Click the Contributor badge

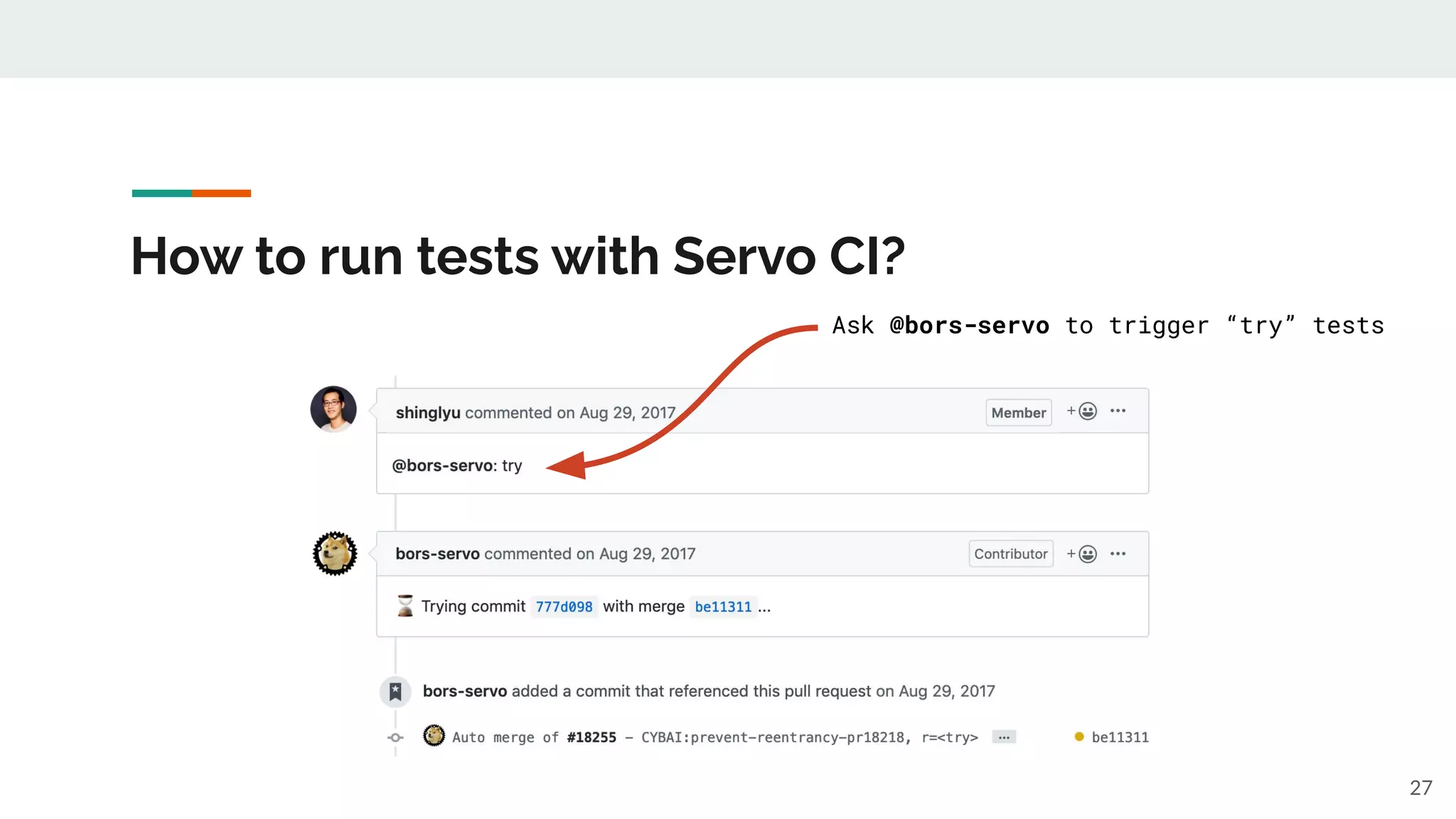(1011, 554)
